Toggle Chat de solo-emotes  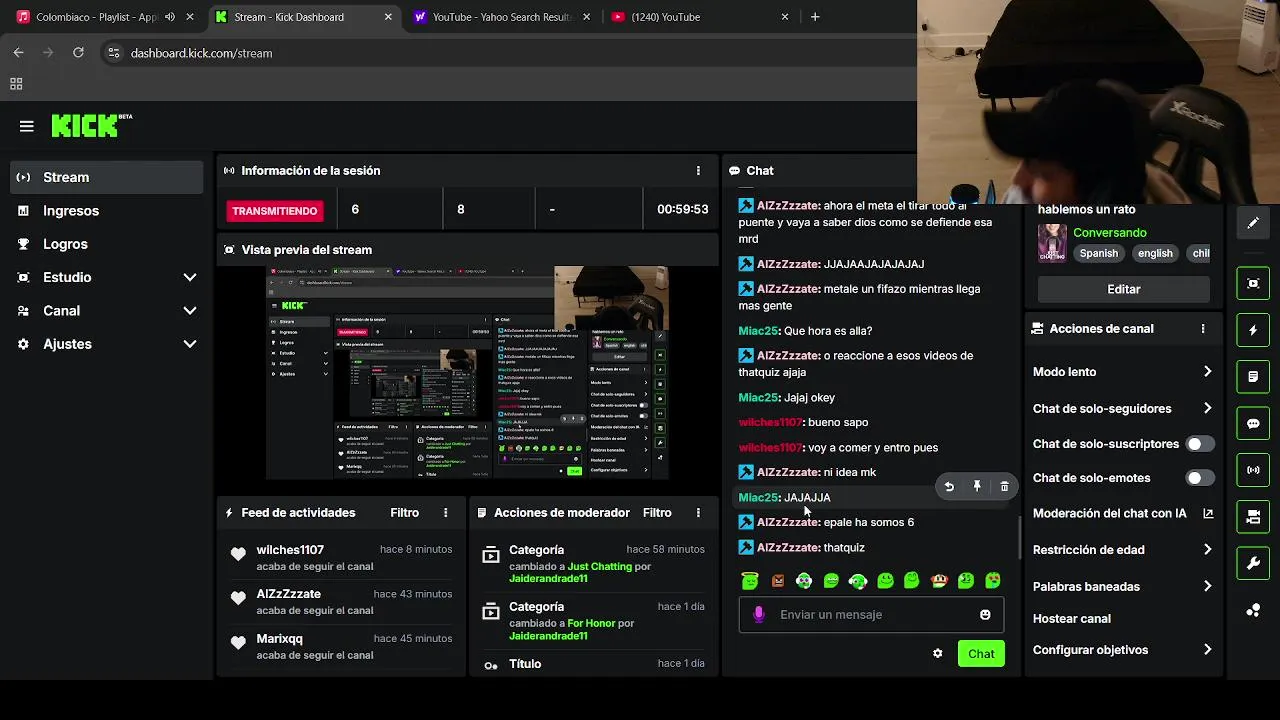(x=1199, y=478)
